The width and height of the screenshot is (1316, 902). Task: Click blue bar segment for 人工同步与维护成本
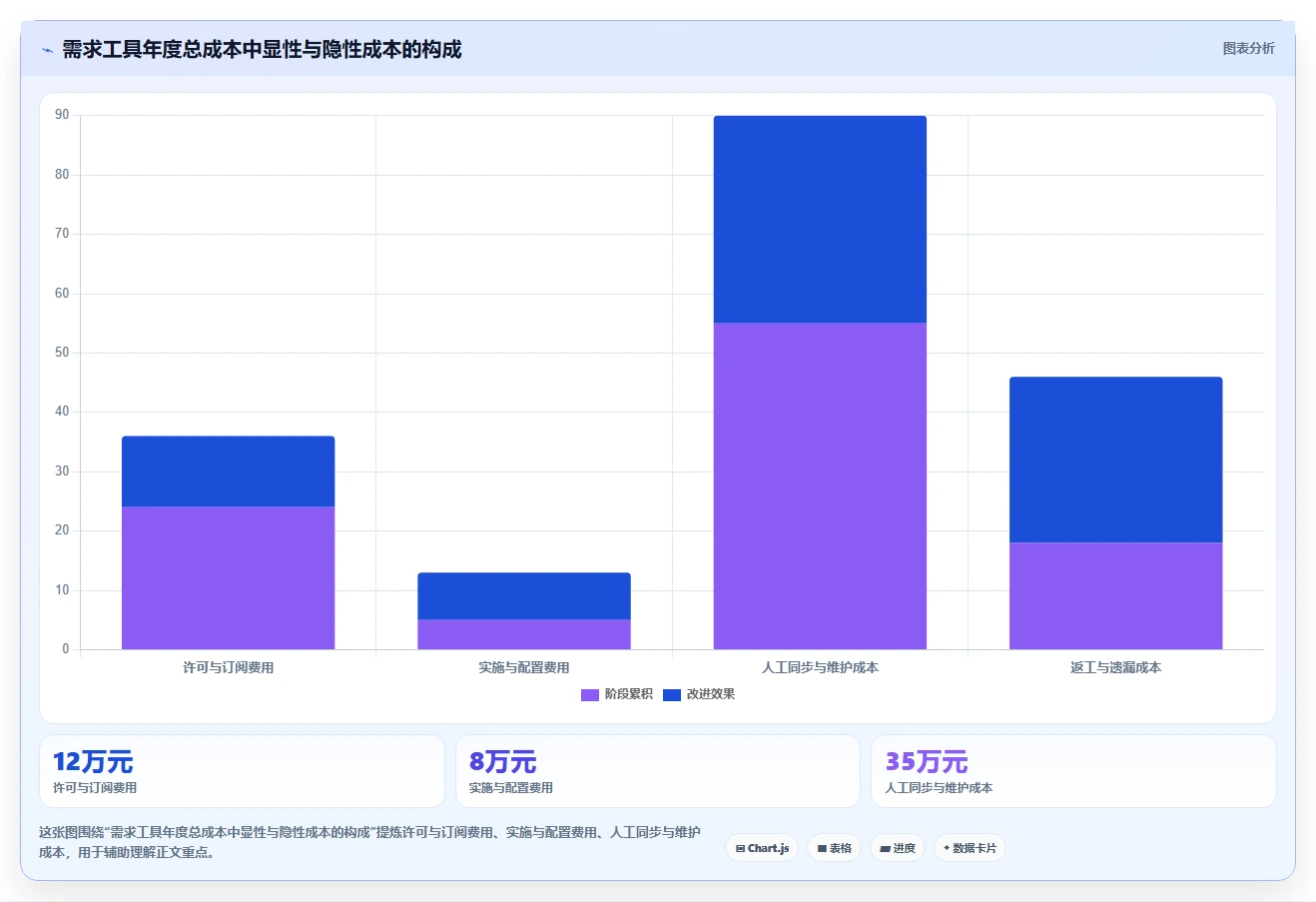pos(820,219)
